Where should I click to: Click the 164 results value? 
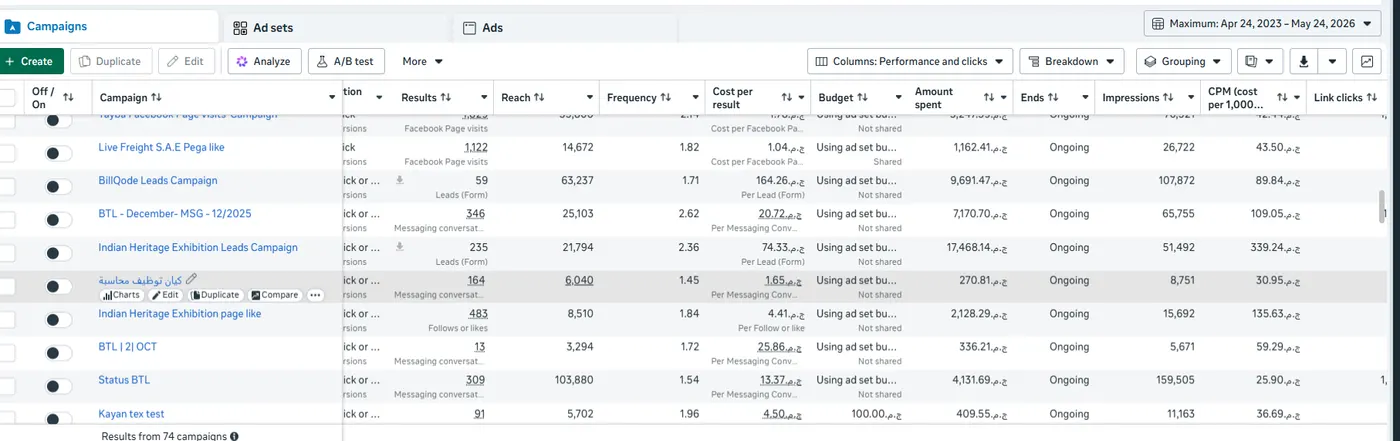pos(476,280)
